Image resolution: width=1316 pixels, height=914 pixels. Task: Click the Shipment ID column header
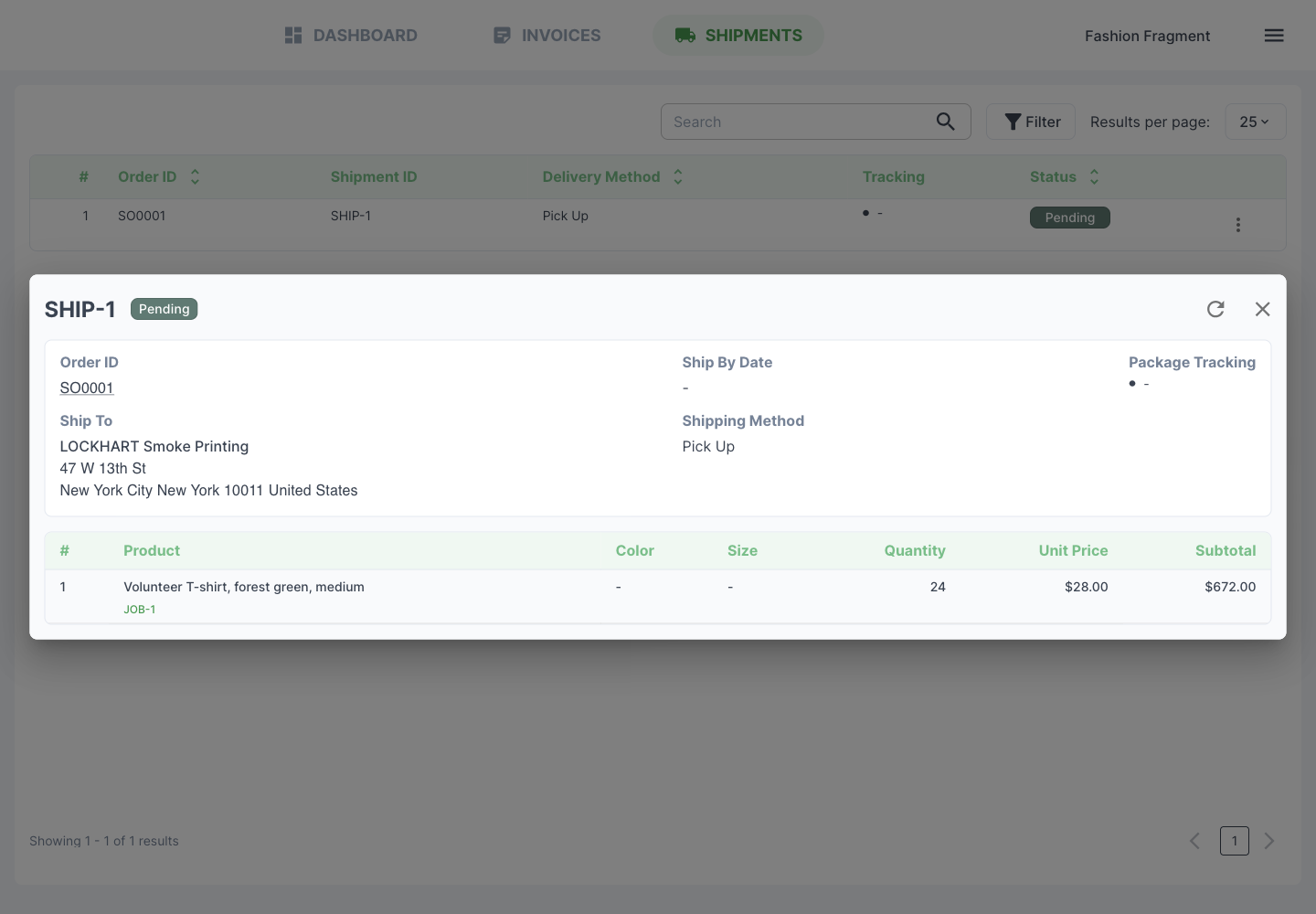click(374, 177)
